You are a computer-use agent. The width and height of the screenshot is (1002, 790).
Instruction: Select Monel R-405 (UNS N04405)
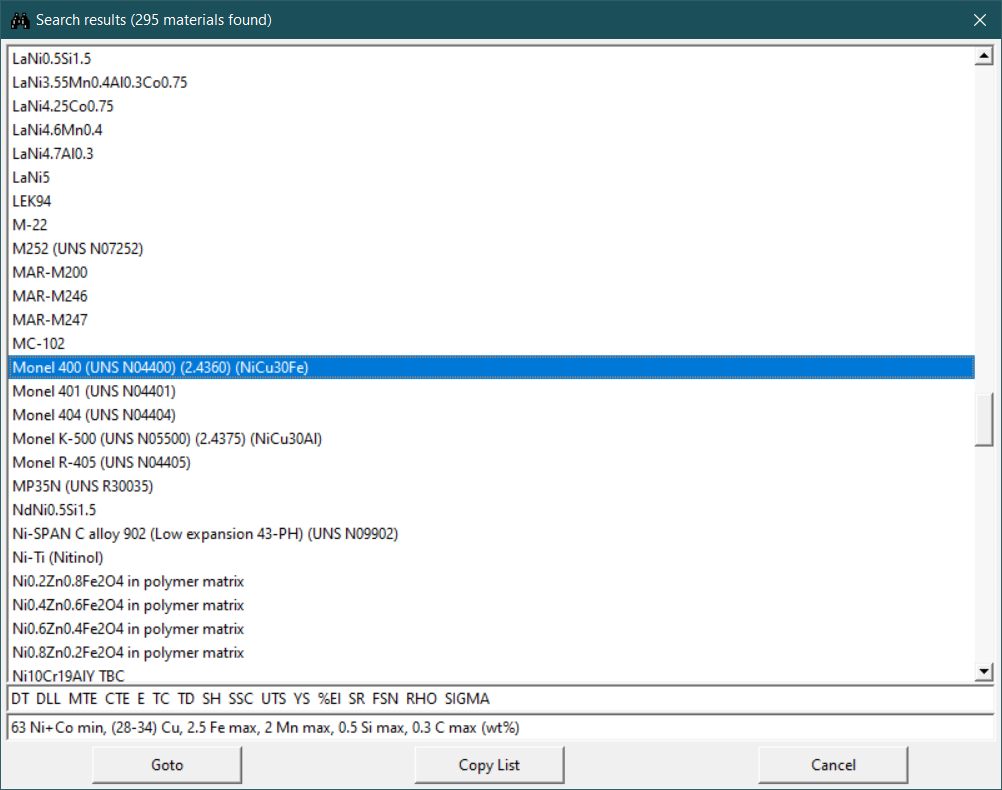point(101,462)
